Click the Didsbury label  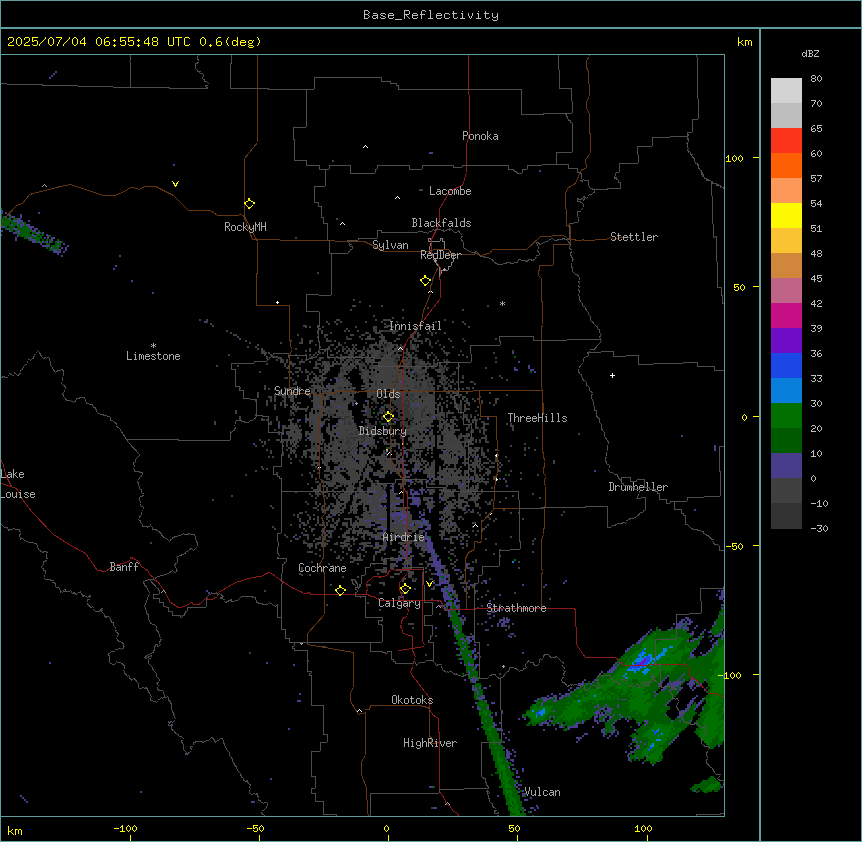pos(383,431)
